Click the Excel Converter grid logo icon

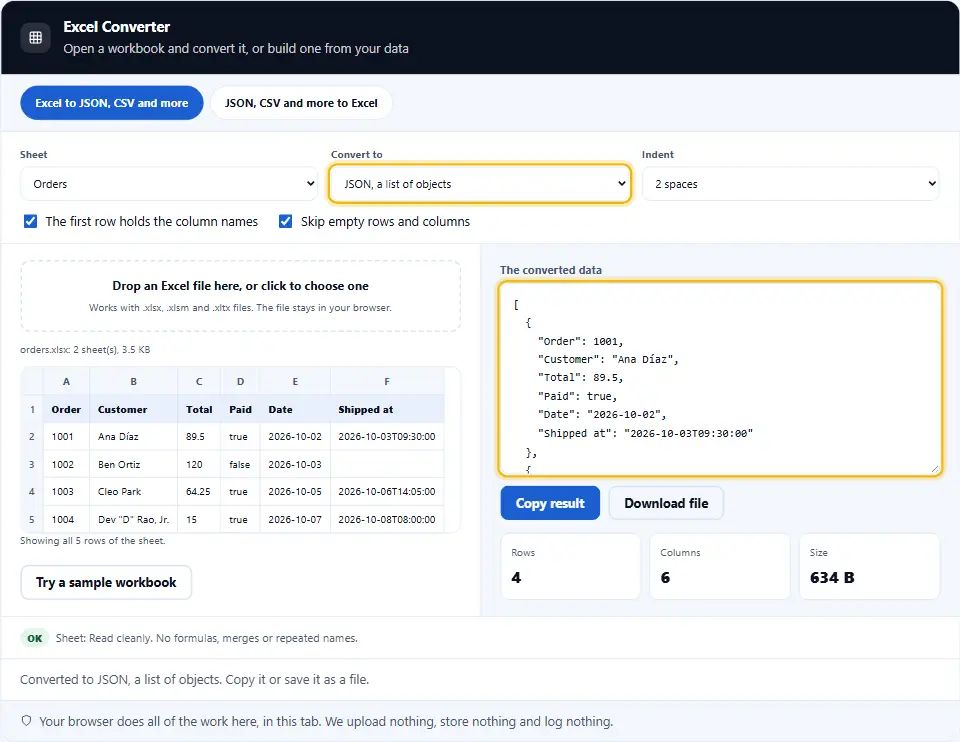coord(36,37)
